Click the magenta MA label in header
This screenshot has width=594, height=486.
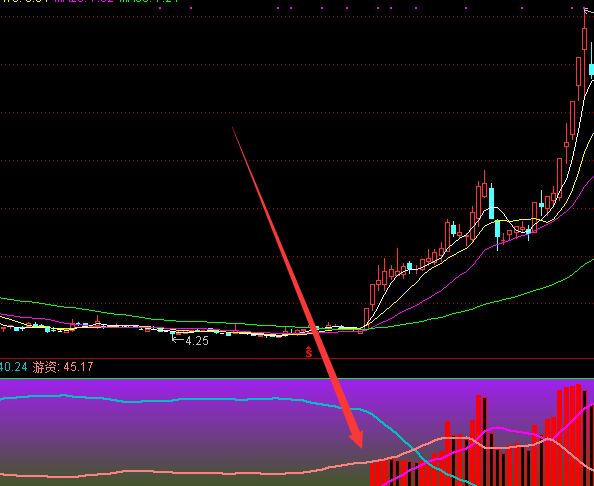pos(83,1)
